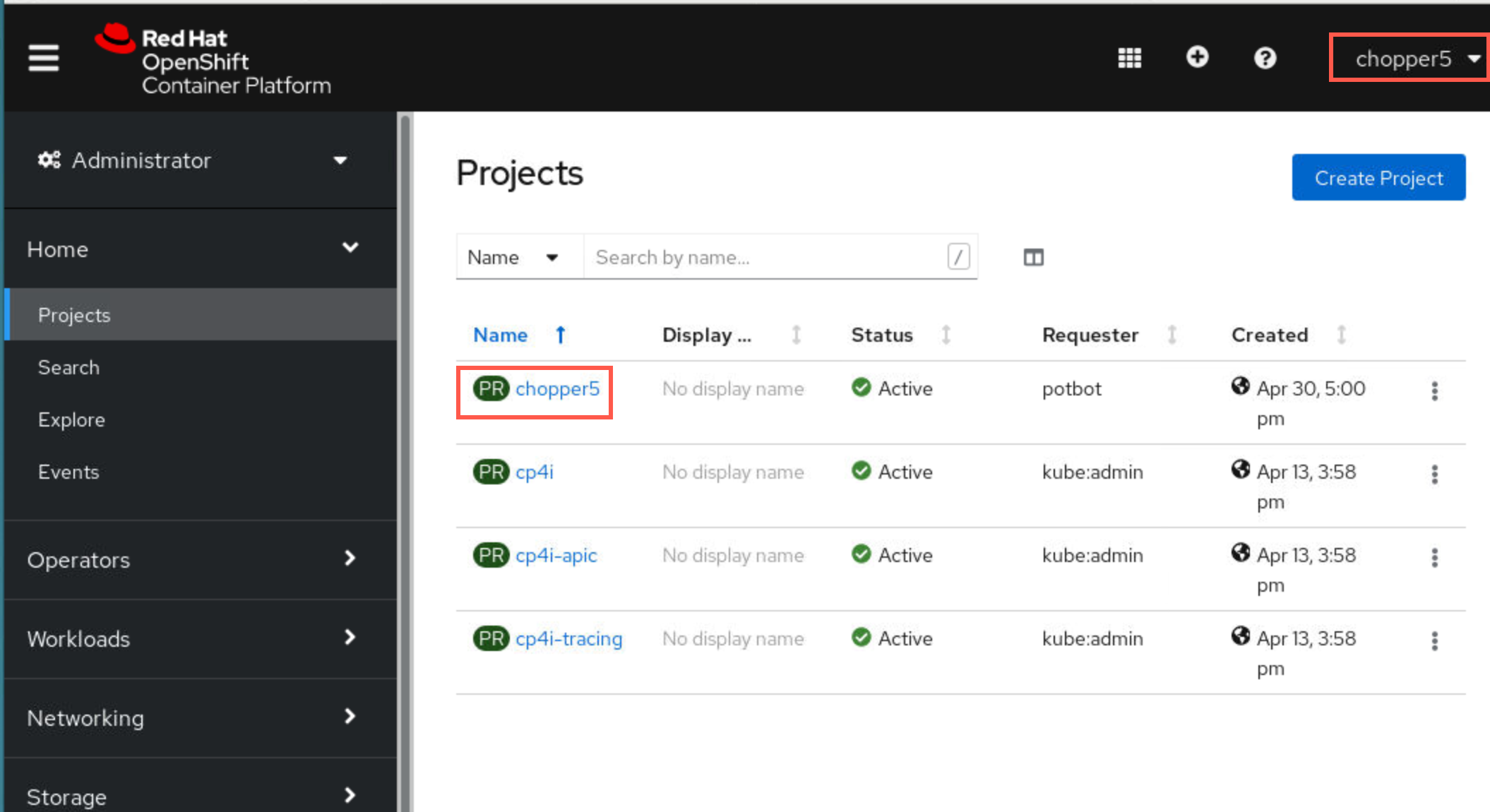Sort by Created column arrows
The image size is (1490, 812).
coord(1341,335)
